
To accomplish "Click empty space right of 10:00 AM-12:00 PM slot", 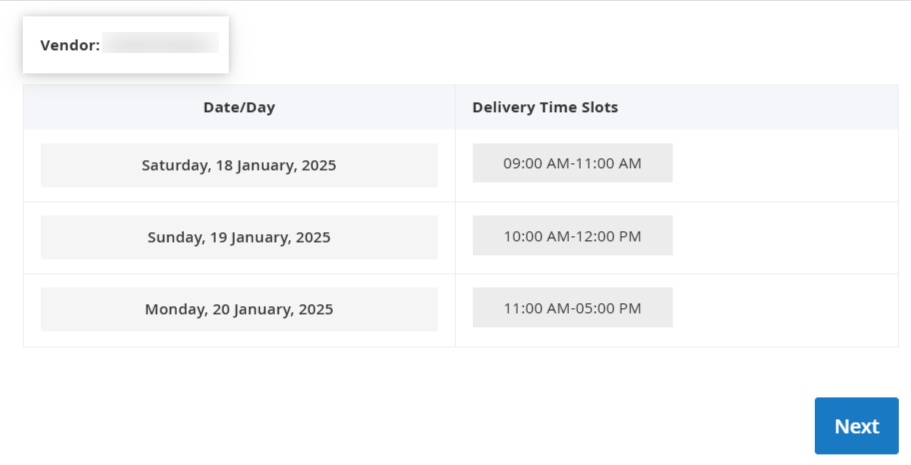I will pyautogui.click(x=784, y=237).
